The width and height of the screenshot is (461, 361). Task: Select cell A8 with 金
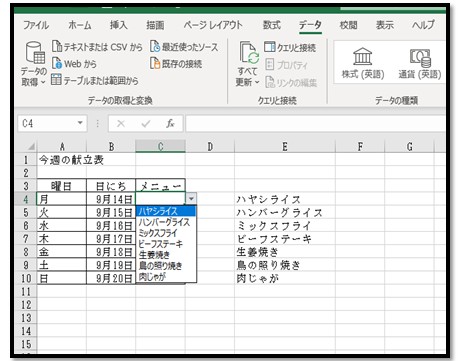click(x=62, y=252)
